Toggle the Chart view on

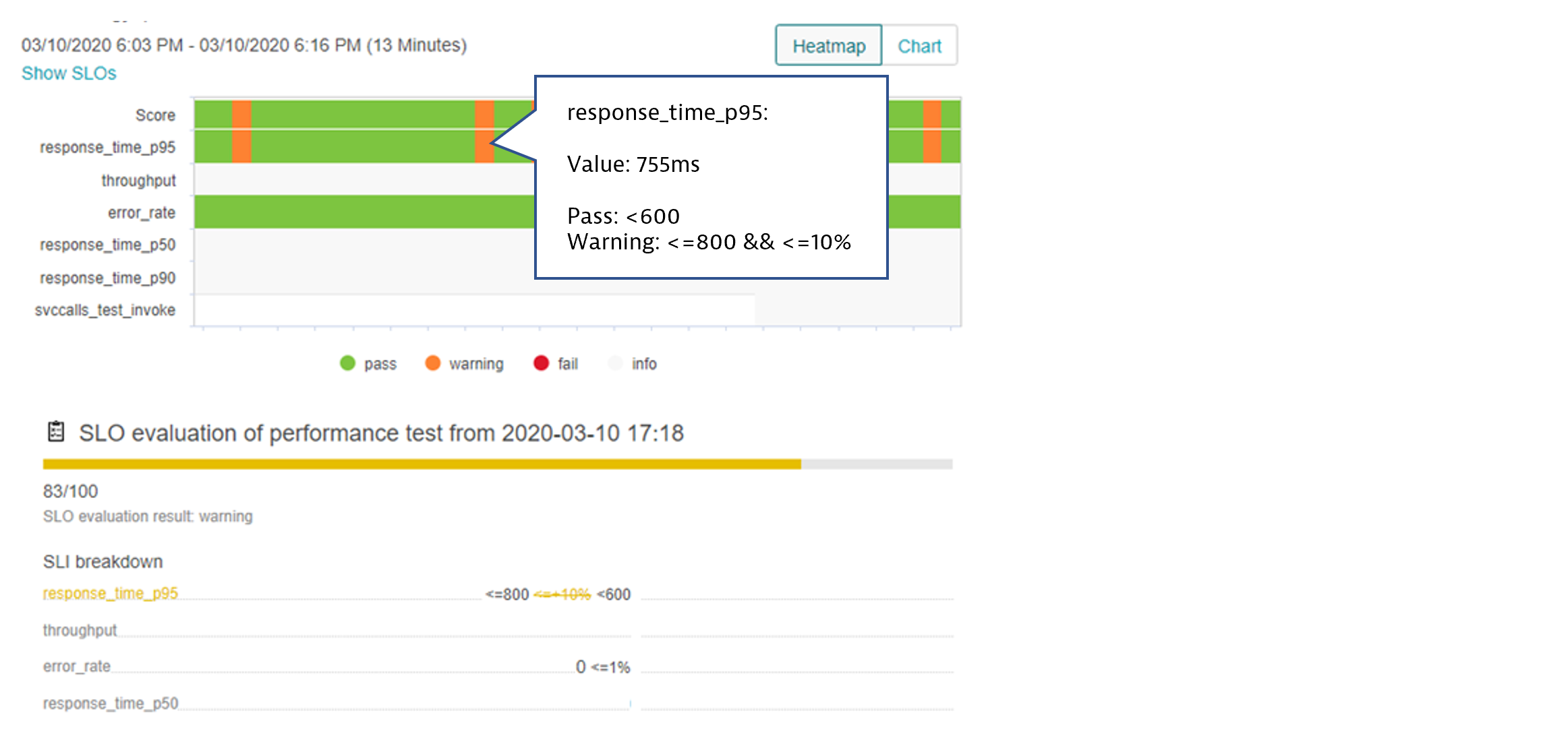(920, 45)
